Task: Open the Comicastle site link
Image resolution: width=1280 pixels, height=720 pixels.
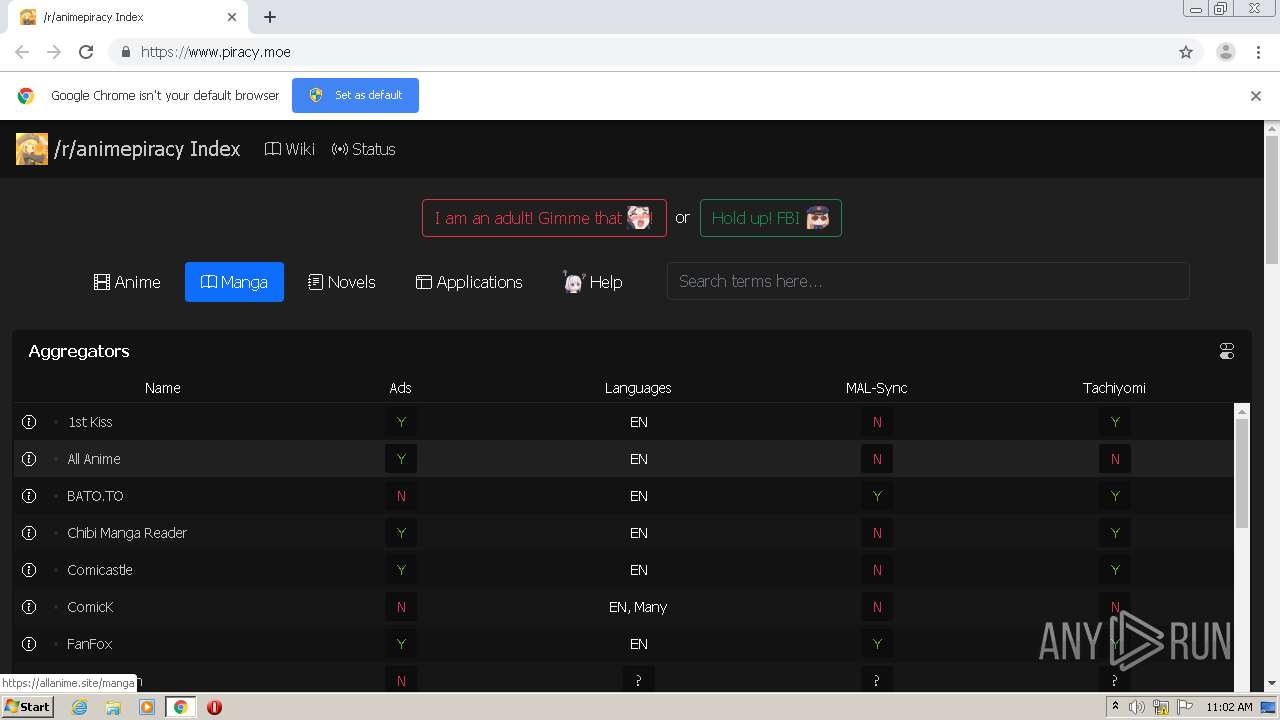Action: [x=100, y=570]
